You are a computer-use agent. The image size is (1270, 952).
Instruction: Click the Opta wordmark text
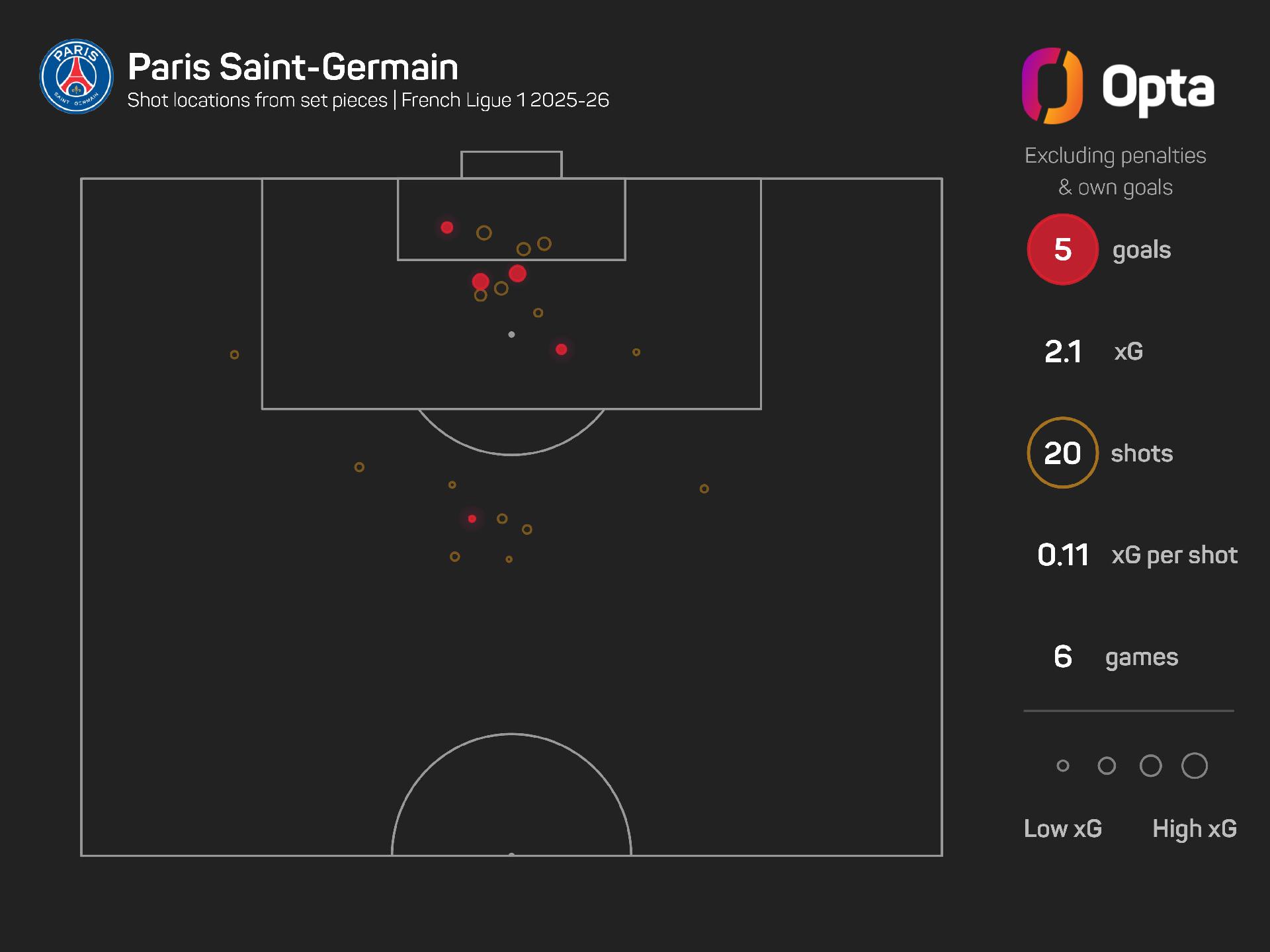tap(1158, 87)
